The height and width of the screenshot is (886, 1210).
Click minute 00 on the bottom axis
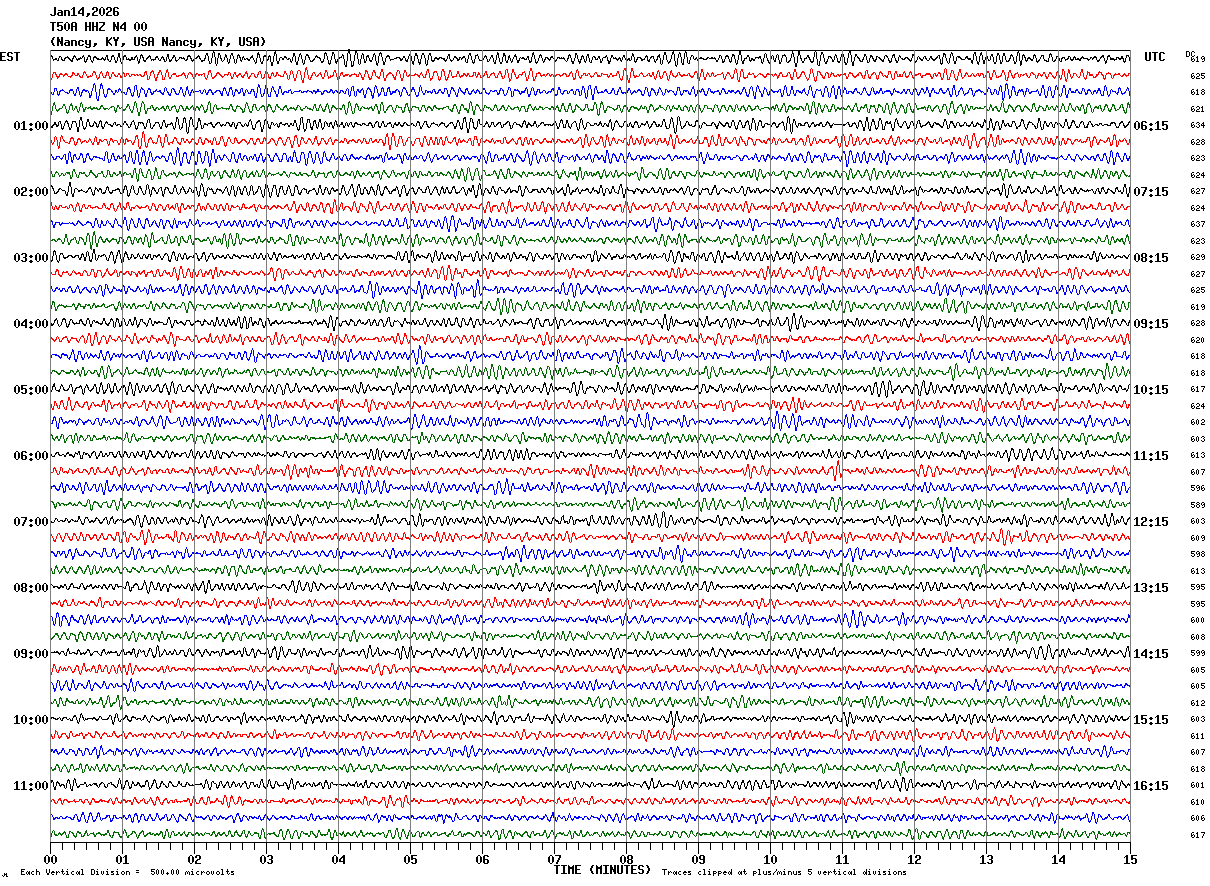coord(50,859)
